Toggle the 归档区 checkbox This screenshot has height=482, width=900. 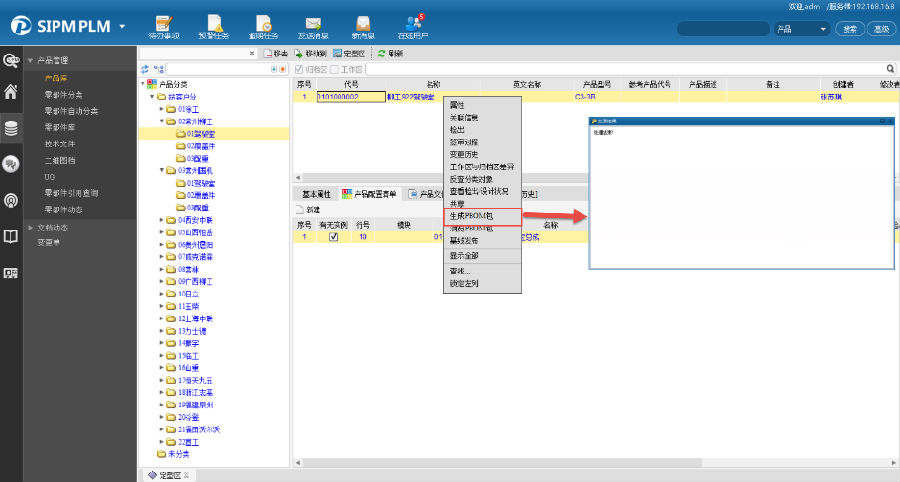click(299, 69)
